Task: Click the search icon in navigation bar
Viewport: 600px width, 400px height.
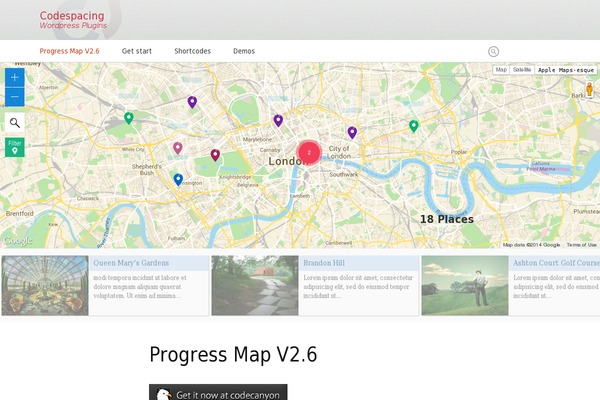Action: coord(493,51)
